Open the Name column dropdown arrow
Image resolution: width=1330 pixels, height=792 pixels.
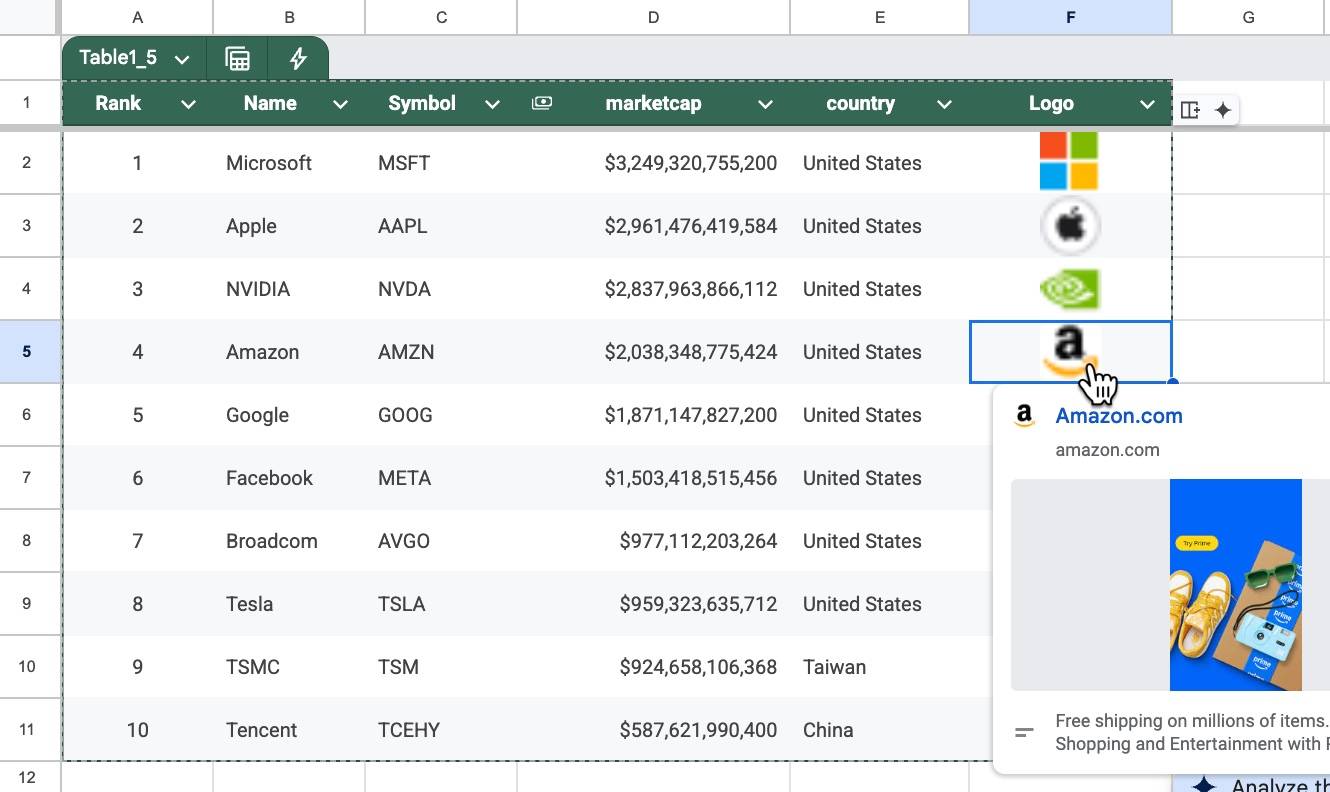(x=340, y=104)
